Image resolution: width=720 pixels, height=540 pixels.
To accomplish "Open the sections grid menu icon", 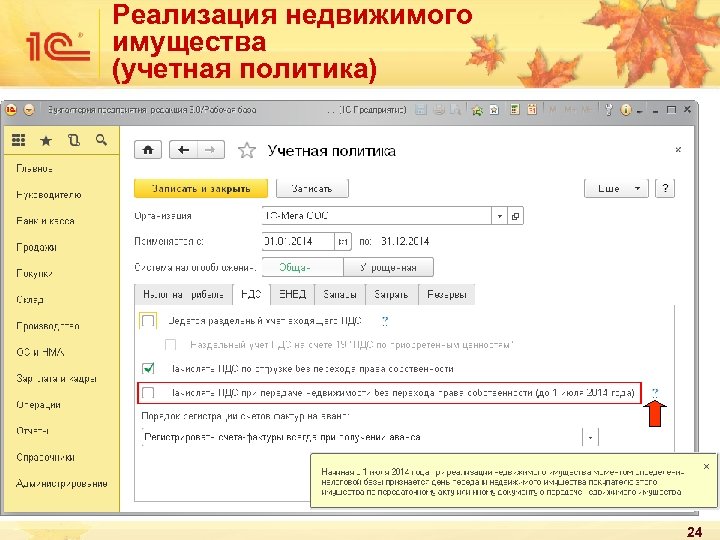I will pos(18,140).
